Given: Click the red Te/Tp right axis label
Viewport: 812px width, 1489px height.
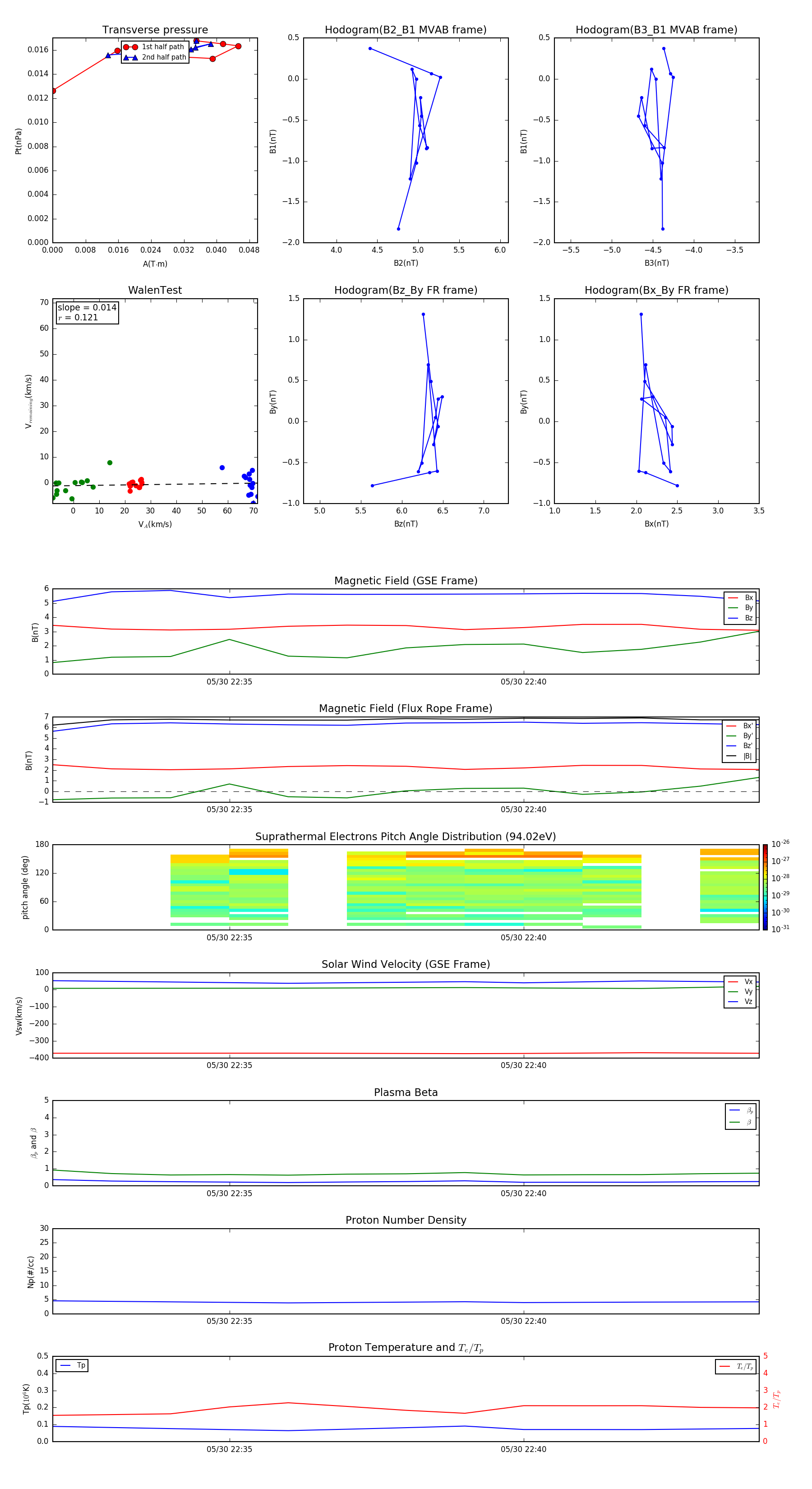Looking at the screenshot, I should point(777,1399).
